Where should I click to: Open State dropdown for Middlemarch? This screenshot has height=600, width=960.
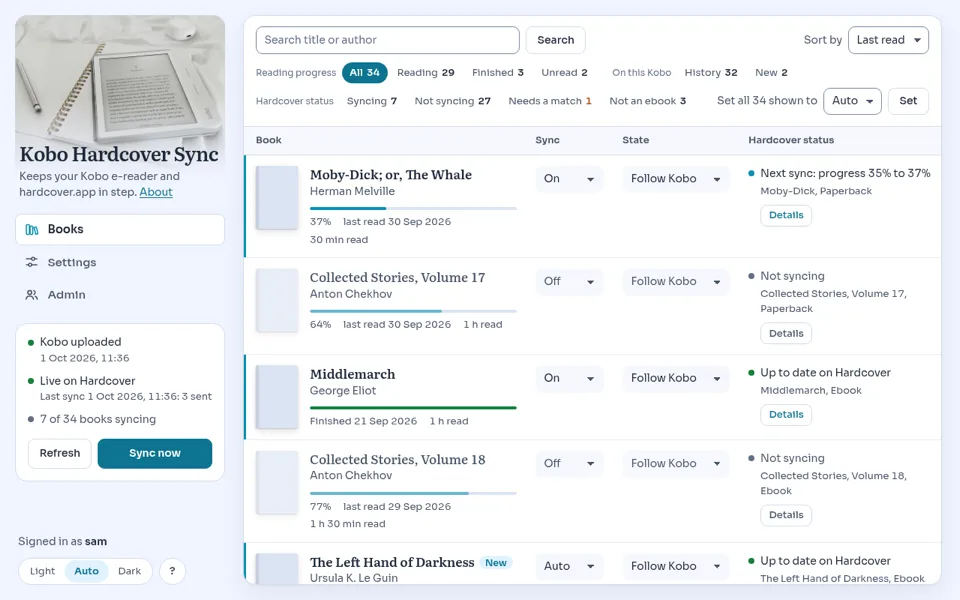click(x=675, y=378)
